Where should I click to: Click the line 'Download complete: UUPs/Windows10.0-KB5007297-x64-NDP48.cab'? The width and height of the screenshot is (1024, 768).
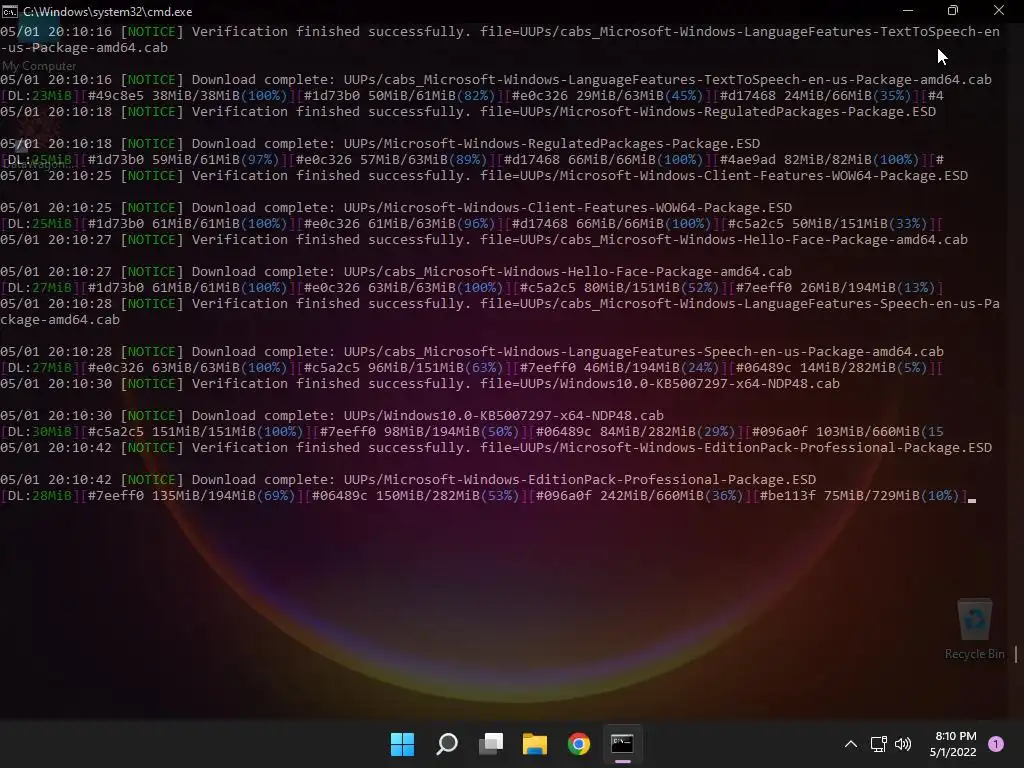[x=332, y=415]
